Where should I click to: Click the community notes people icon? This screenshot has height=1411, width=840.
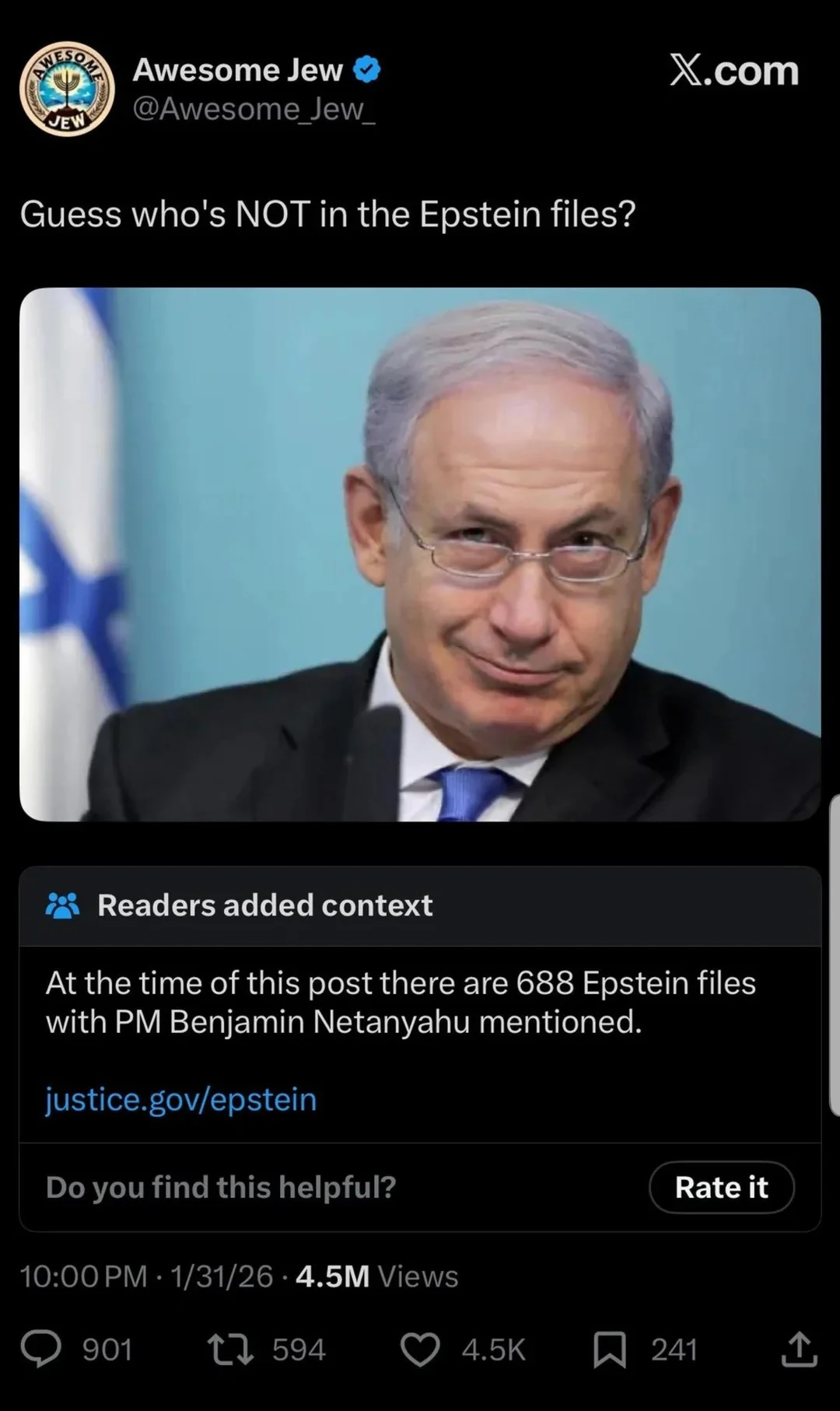(63, 905)
